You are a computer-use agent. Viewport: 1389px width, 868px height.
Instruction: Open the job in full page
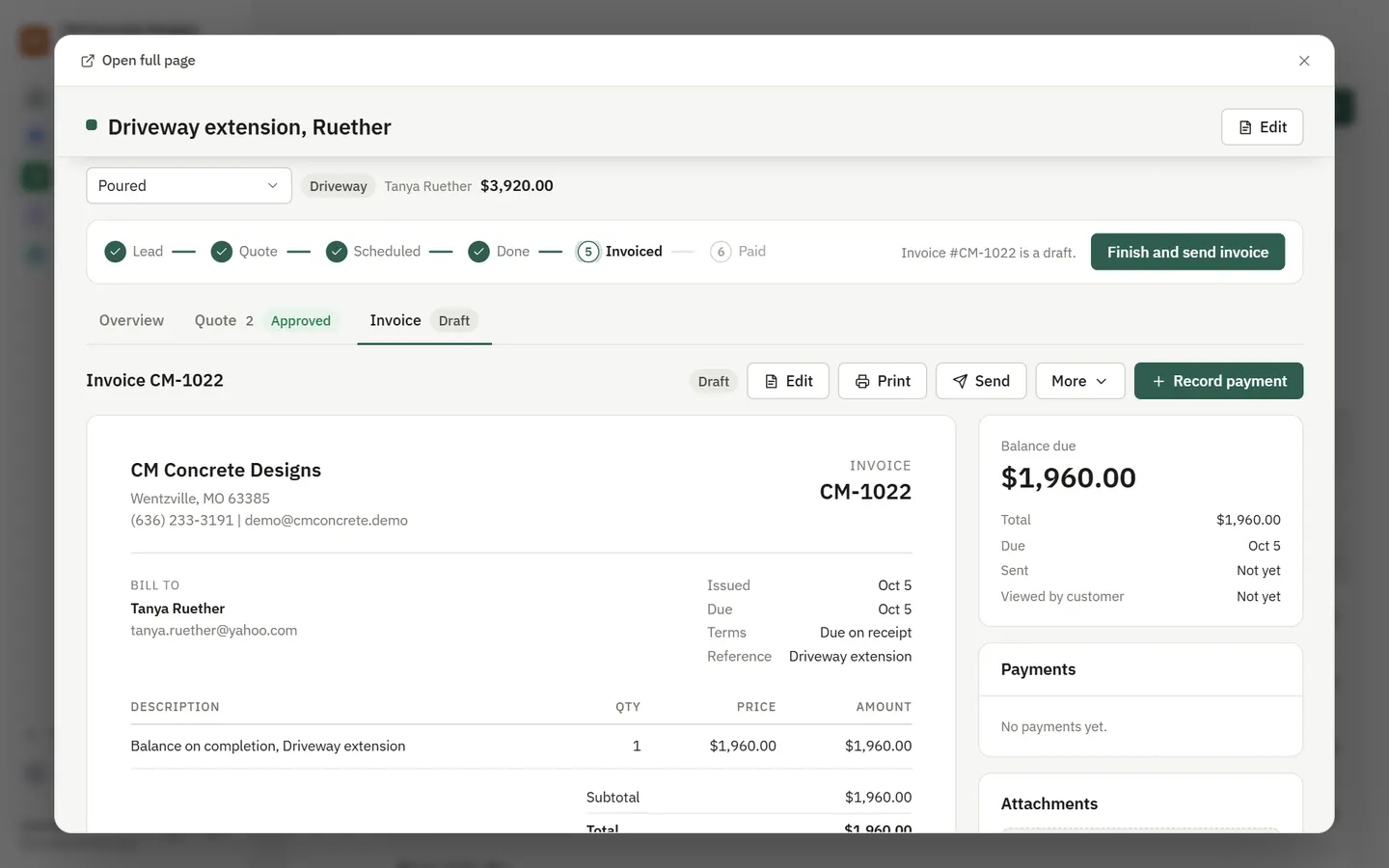pyautogui.click(x=138, y=60)
